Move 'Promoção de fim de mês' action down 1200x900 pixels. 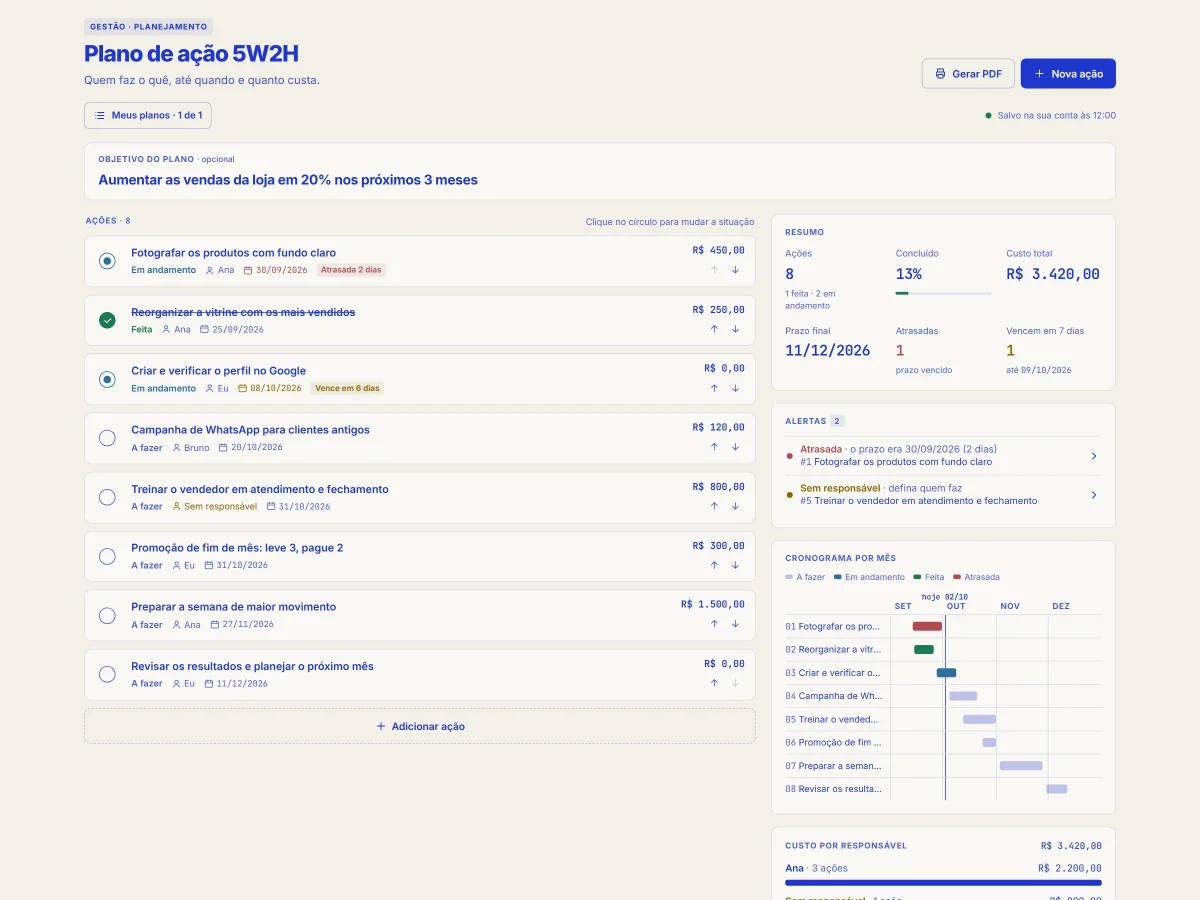(x=735, y=565)
